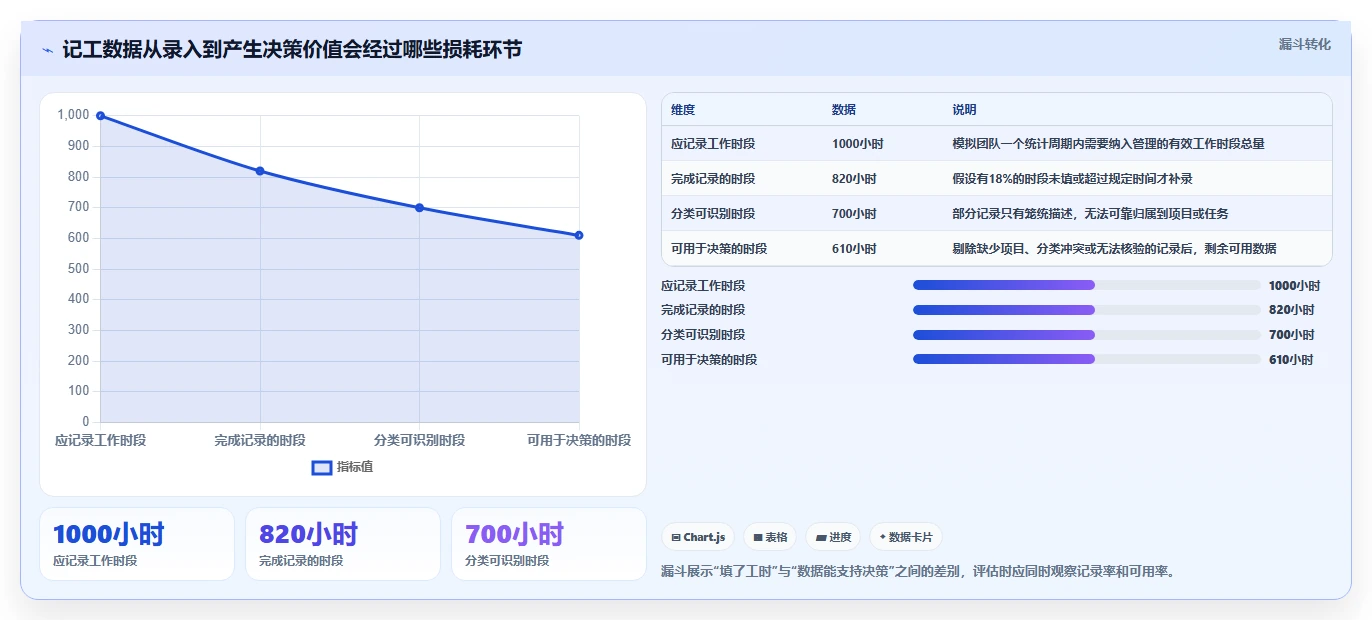The height and width of the screenshot is (620, 1372).
Task: Click the 维度 column header
Action: click(683, 110)
